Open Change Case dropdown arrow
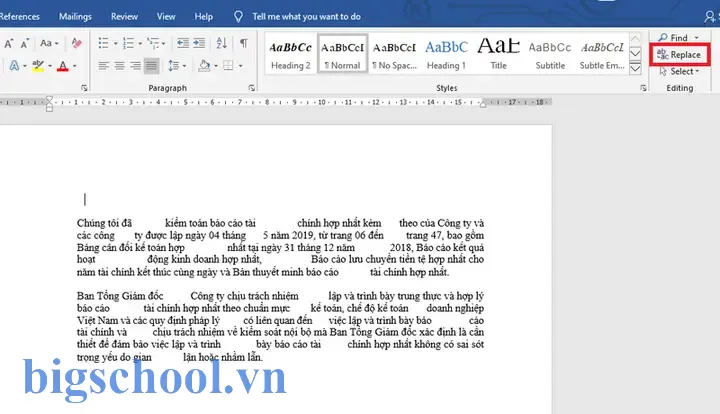 click(x=56, y=44)
